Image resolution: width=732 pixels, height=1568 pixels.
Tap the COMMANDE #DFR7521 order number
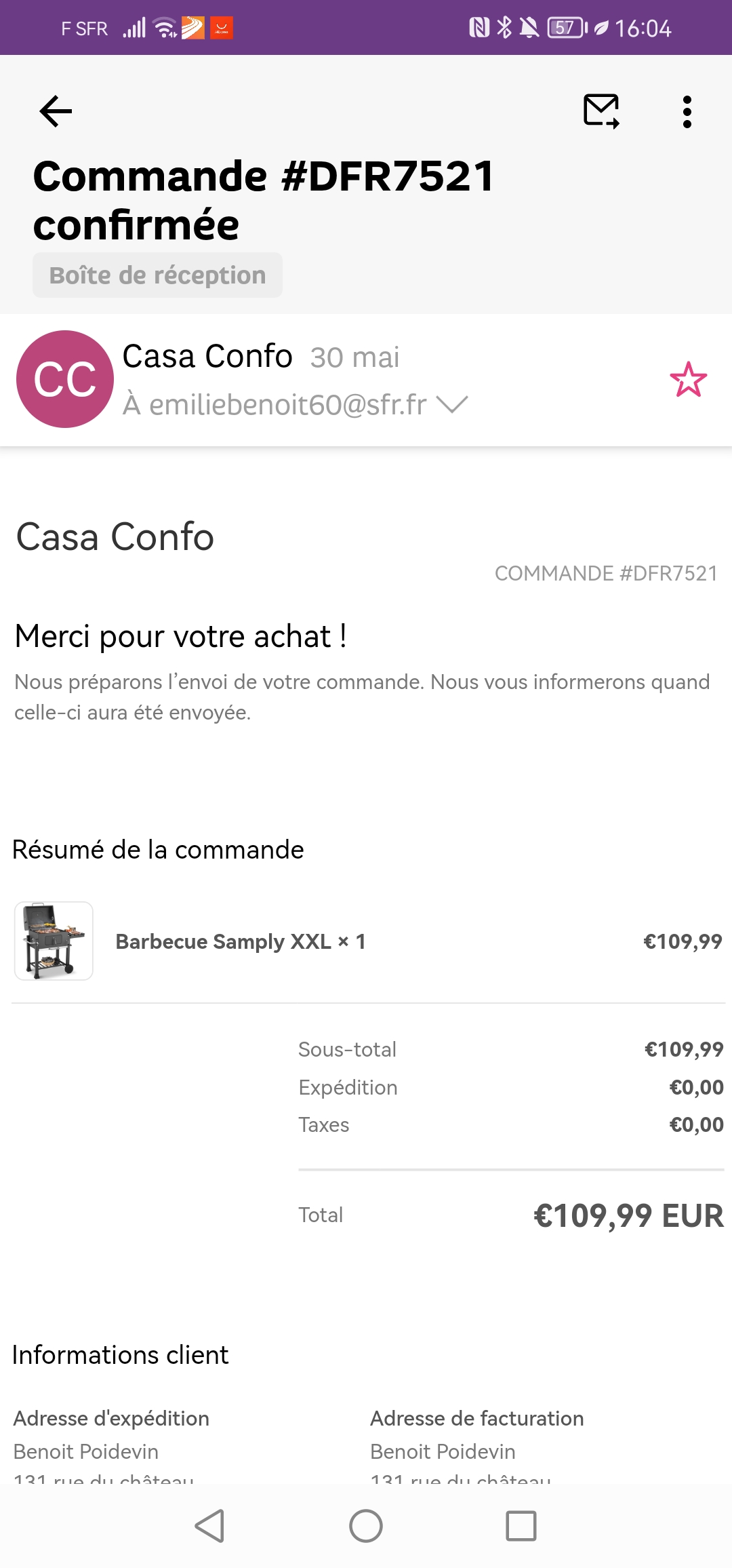(x=606, y=574)
